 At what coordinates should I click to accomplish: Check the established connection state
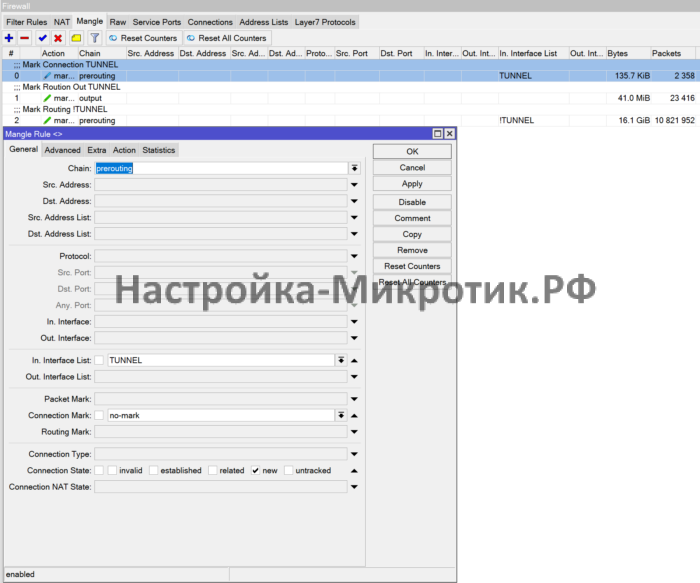pyautogui.click(x=154, y=471)
